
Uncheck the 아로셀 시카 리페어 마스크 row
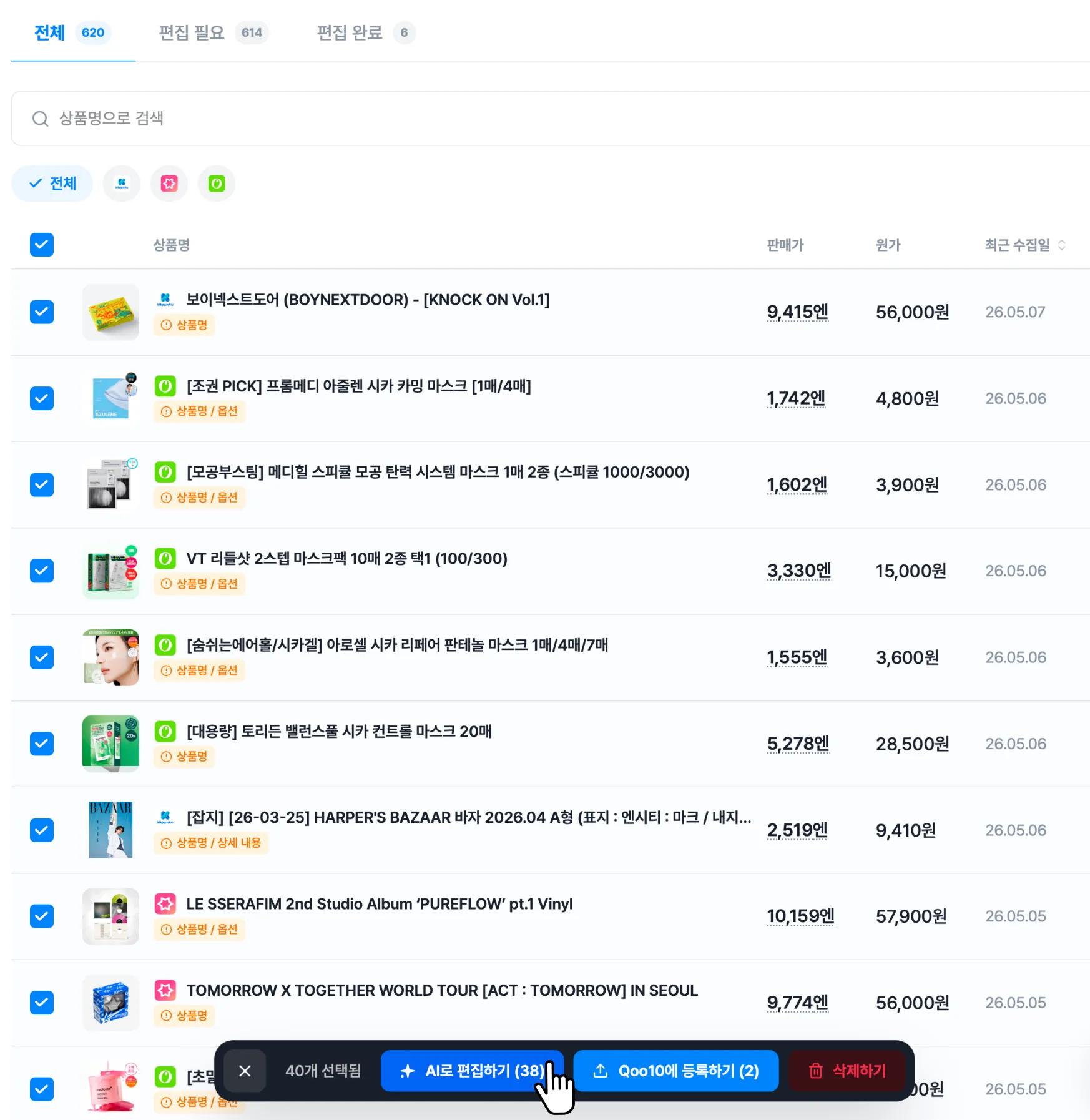tap(42, 657)
